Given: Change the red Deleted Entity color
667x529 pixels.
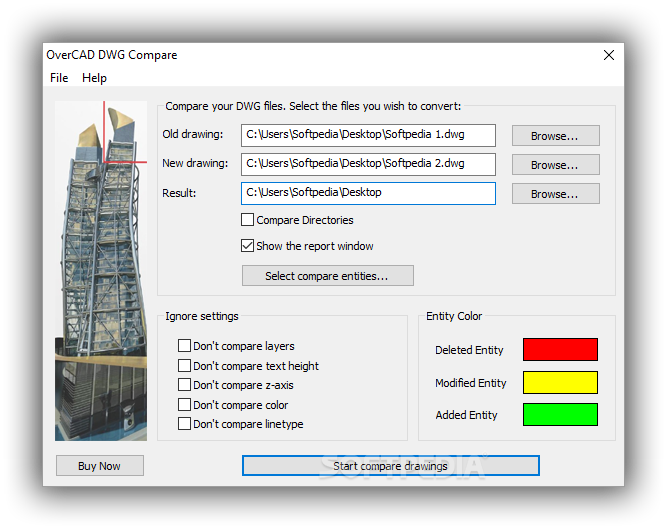Looking at the screenshot, I should point(560,350).
